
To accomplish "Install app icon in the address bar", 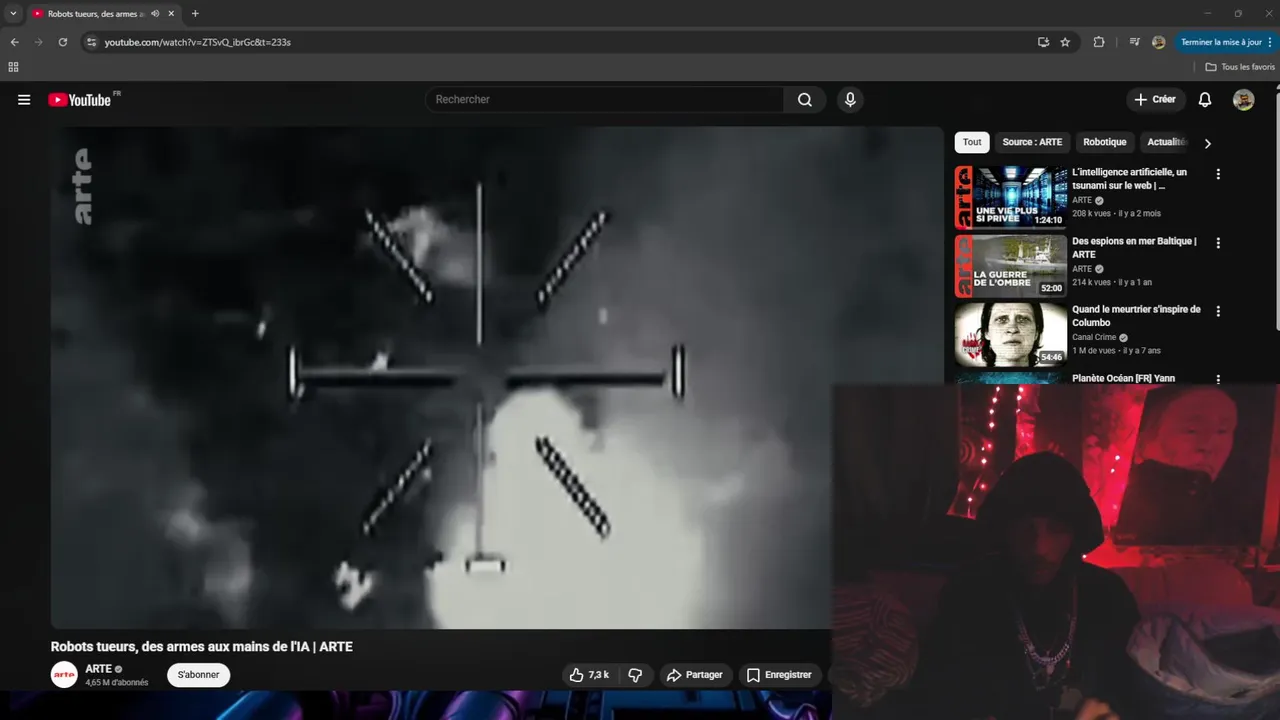I will pyautogui.click(x=1043, y=42).
